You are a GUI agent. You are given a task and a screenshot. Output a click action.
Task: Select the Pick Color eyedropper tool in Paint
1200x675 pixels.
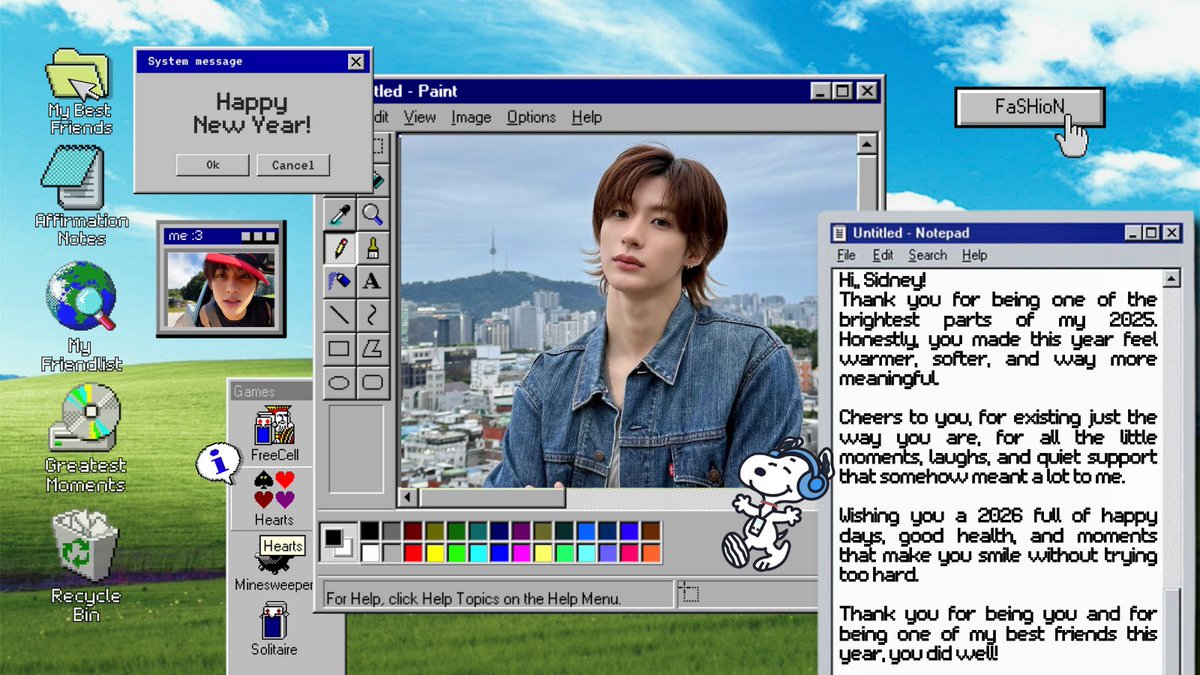coord(339,213)
